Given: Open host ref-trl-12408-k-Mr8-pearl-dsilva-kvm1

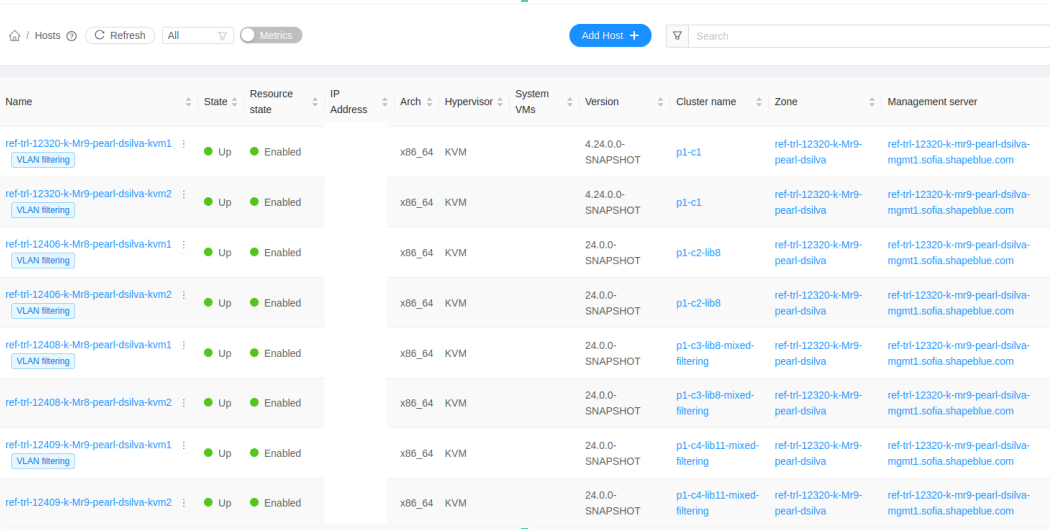Looking at the screenshot, I should pos(88,344).
